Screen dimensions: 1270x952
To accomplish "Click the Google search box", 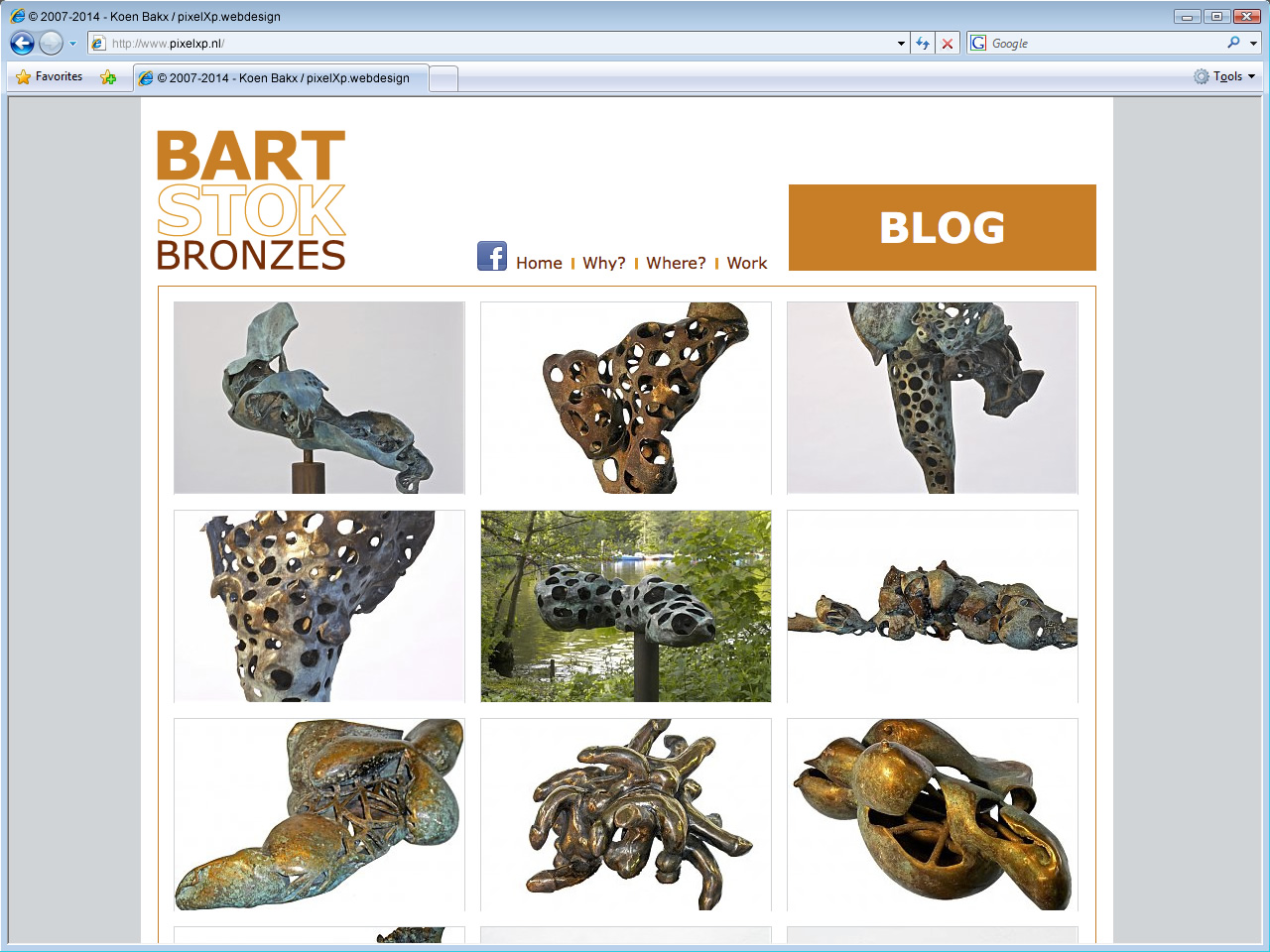I will pyautogui.click(x=1104, y=43).
